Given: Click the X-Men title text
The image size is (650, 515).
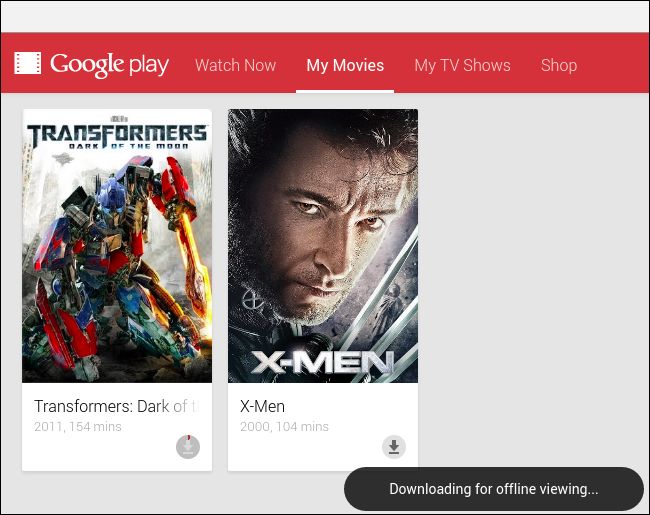Looking at the screenshot, I should (262, 406).
